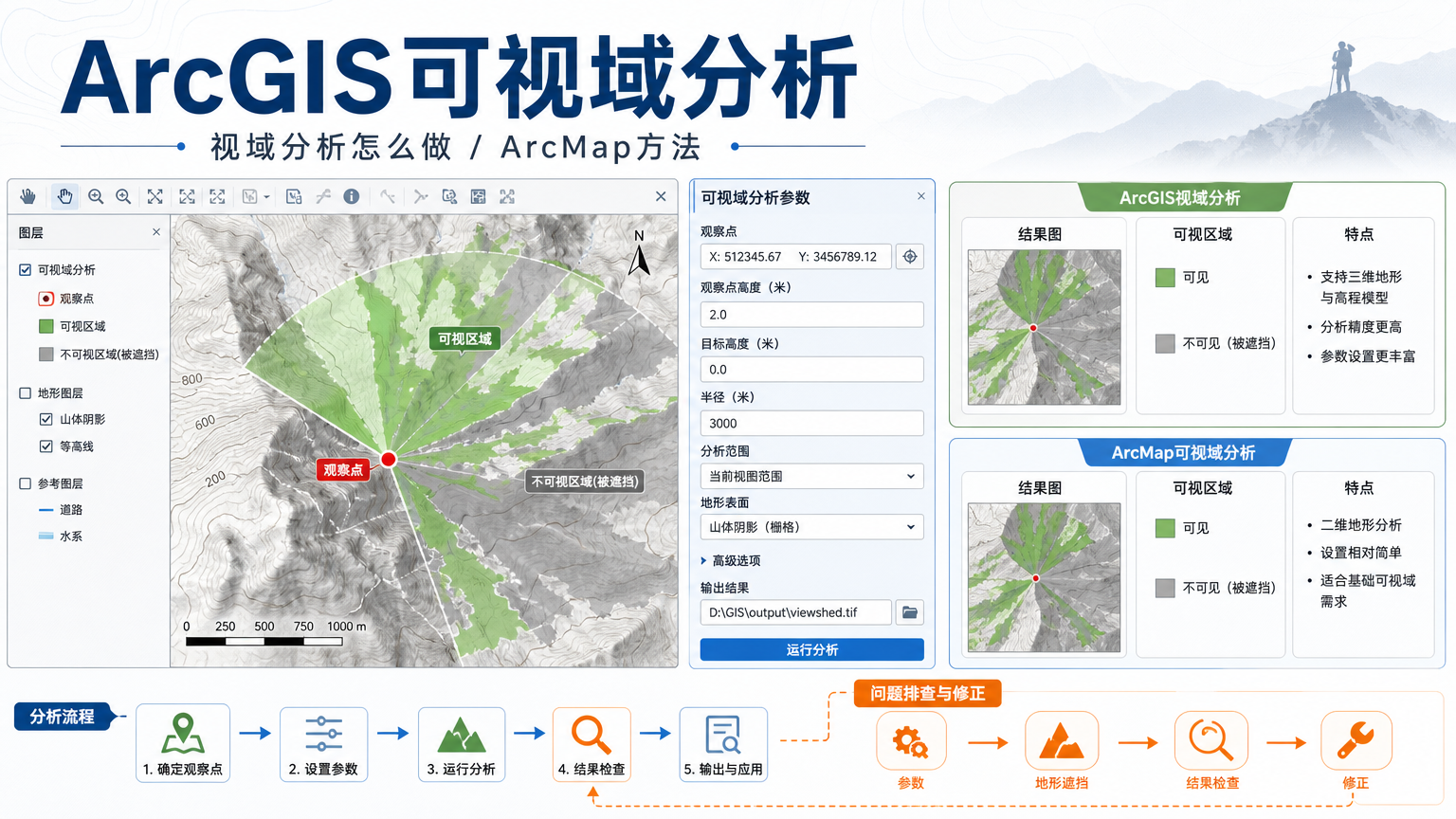Viewport: 1456px width, 819px height.
Task: Toggle the 等高线 layer checkbox
Action: [x=45, y=446]
